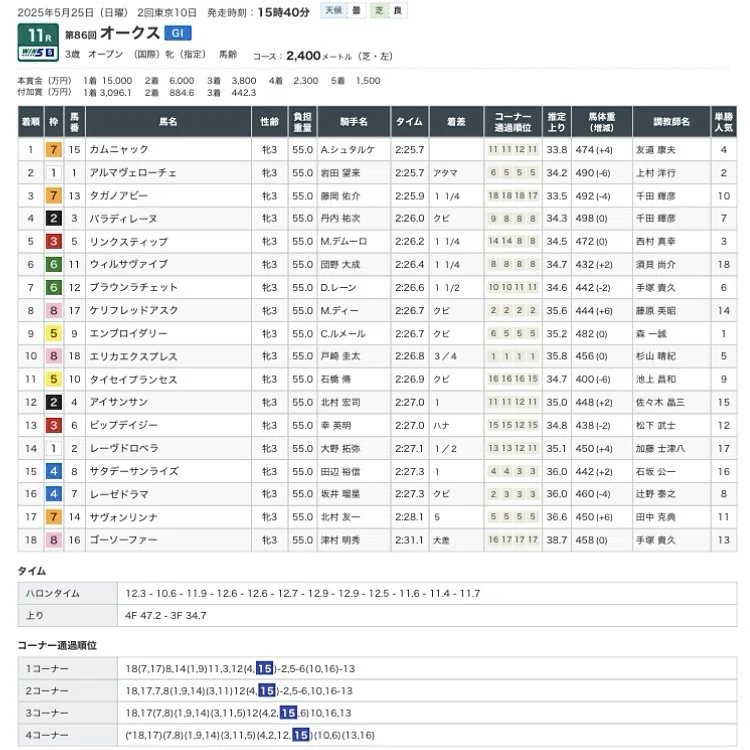750x750 pixels.
Task: Click orange frame 7 box in カムニャック row
Action: click(x=54, y=150)
